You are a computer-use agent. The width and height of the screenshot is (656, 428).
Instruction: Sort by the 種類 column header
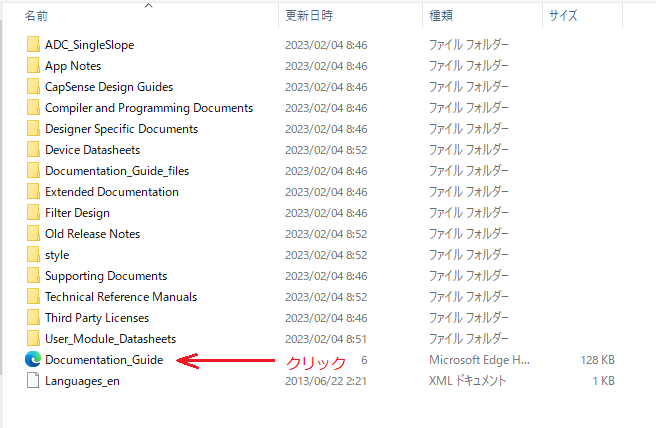441,15
